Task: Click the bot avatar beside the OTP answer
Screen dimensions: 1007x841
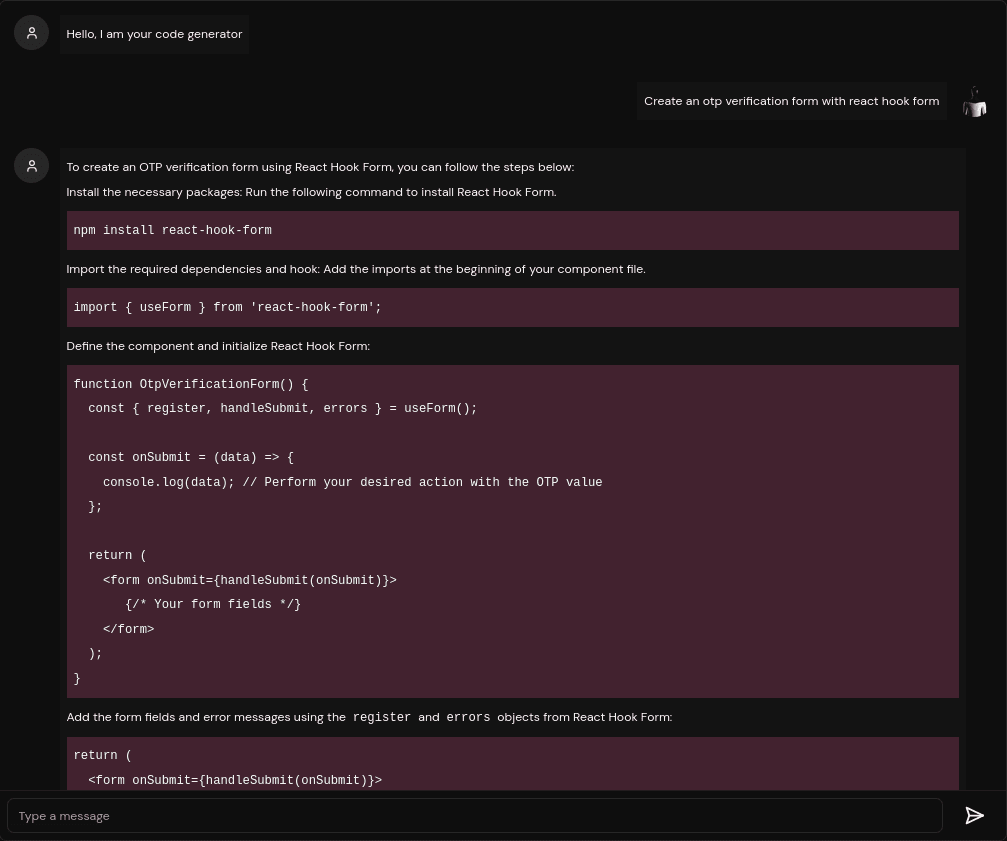Action: (32, 166)
